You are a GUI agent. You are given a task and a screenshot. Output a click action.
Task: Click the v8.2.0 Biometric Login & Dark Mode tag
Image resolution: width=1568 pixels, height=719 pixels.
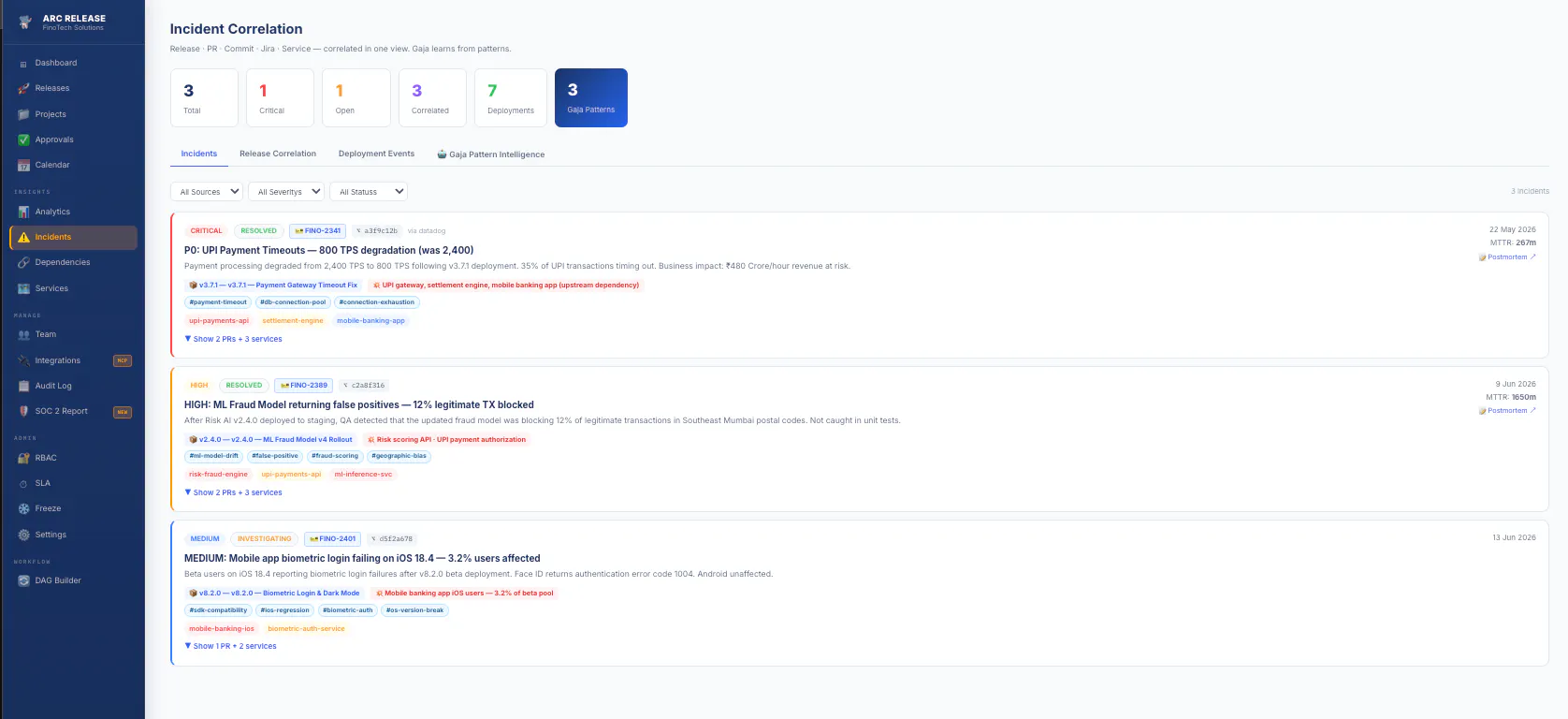coord(274,593)
